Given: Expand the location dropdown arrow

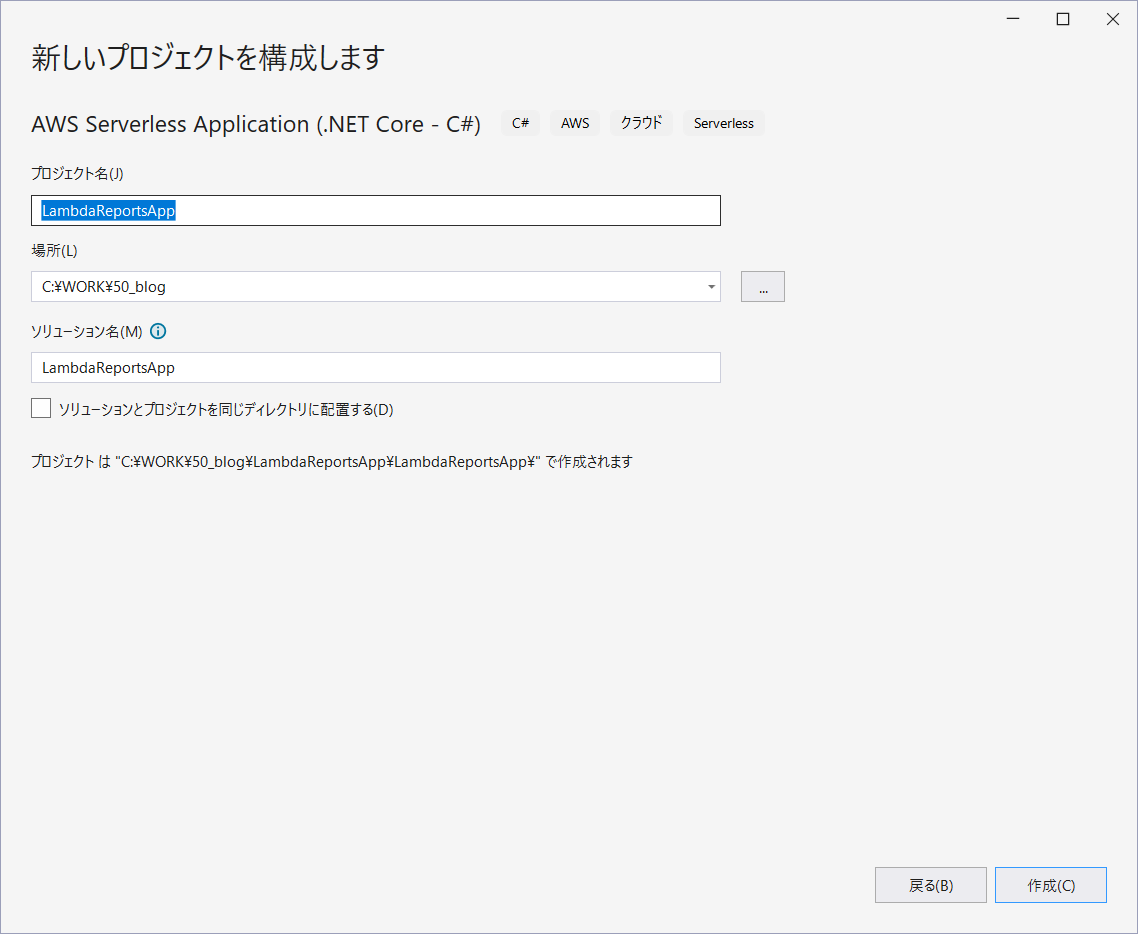Looking at the screenshot, I should [711, 287].
